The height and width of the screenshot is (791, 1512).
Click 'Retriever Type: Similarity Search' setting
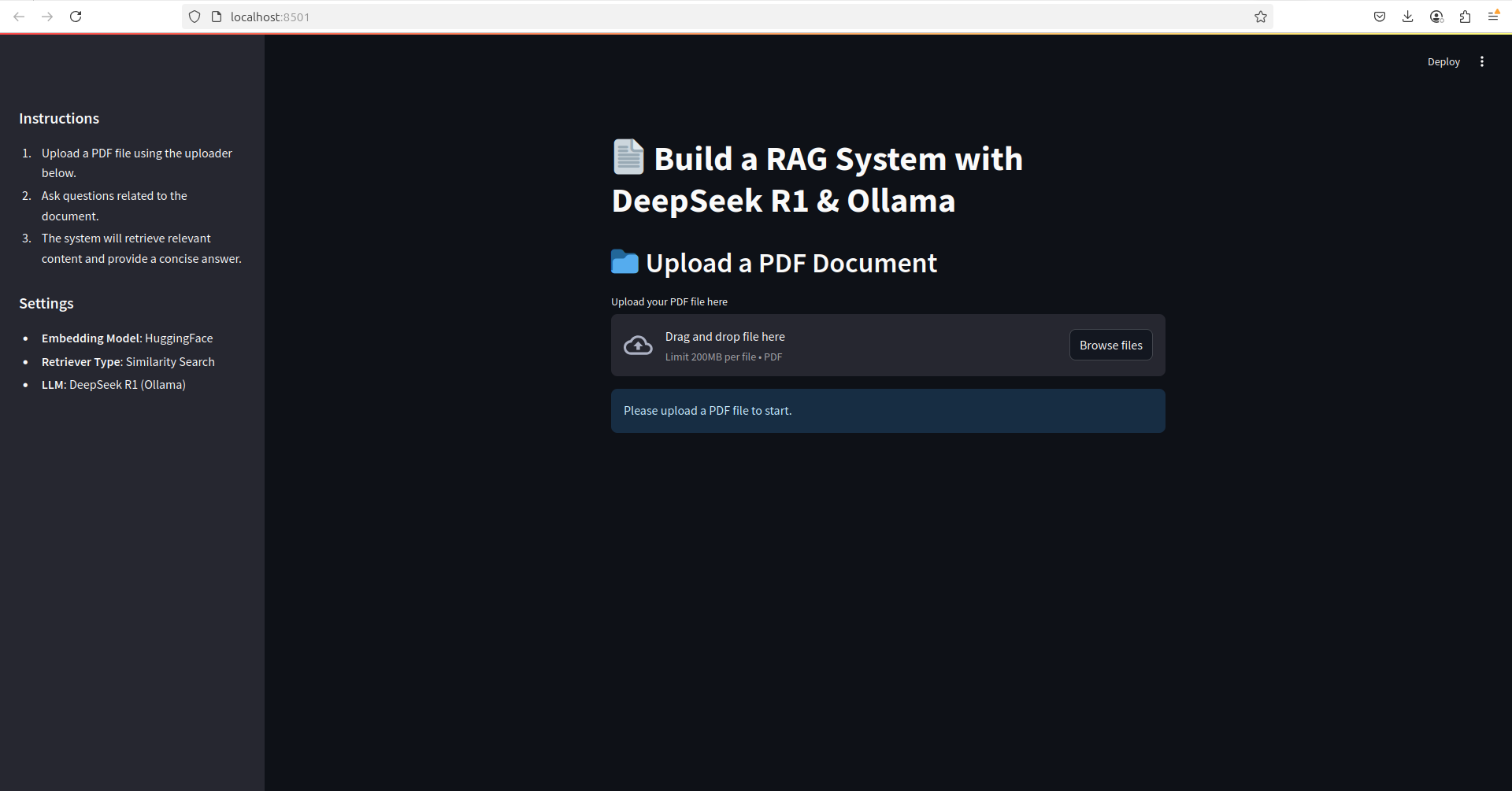(128, 362)
